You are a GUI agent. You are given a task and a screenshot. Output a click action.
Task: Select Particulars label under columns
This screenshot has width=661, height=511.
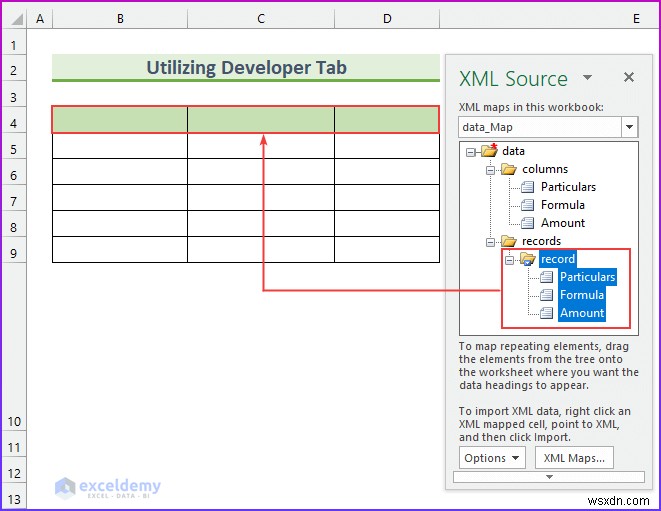(568, 187)
